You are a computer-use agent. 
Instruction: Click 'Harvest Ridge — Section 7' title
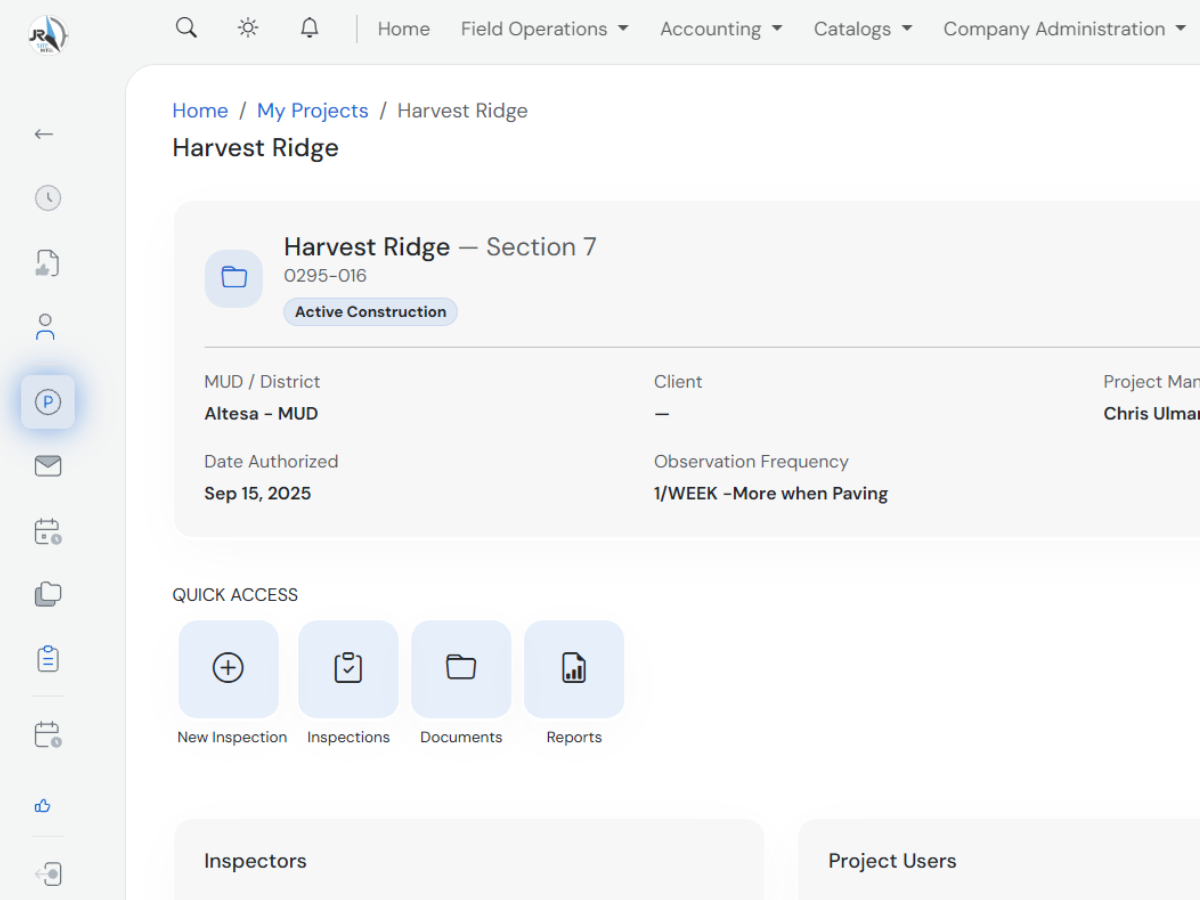click(x=440, y=247)
